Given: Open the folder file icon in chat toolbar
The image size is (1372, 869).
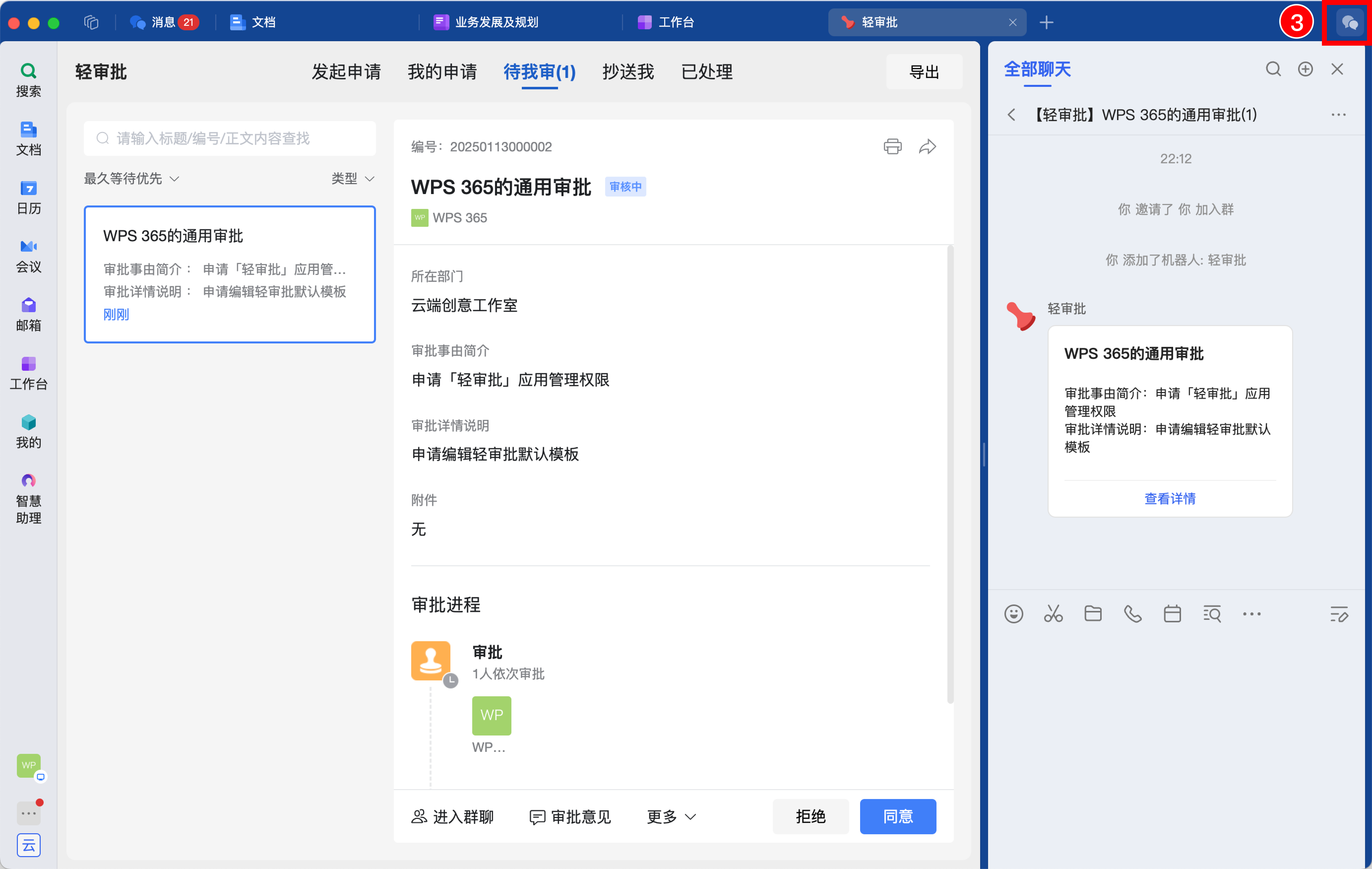Looking at the screenshot, I should [x=1093, y=614].
